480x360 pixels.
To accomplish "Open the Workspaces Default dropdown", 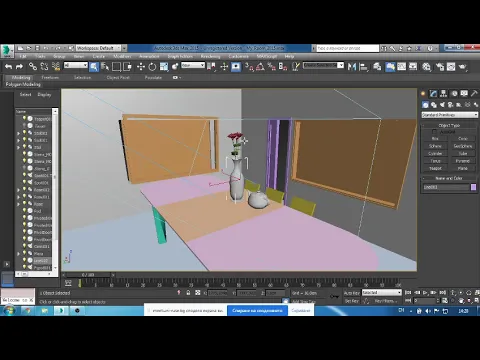I will coord(98,48).
